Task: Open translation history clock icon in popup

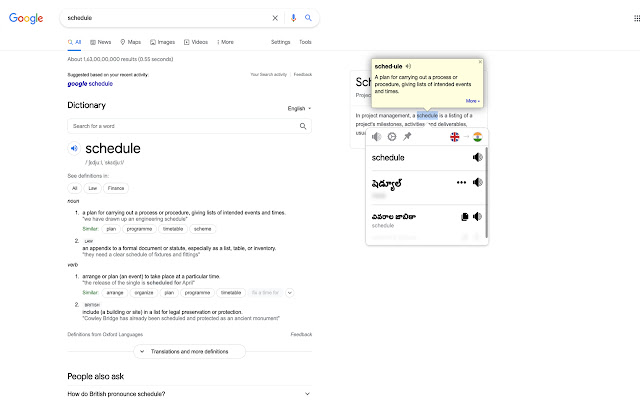Action: tap(392, 137)
